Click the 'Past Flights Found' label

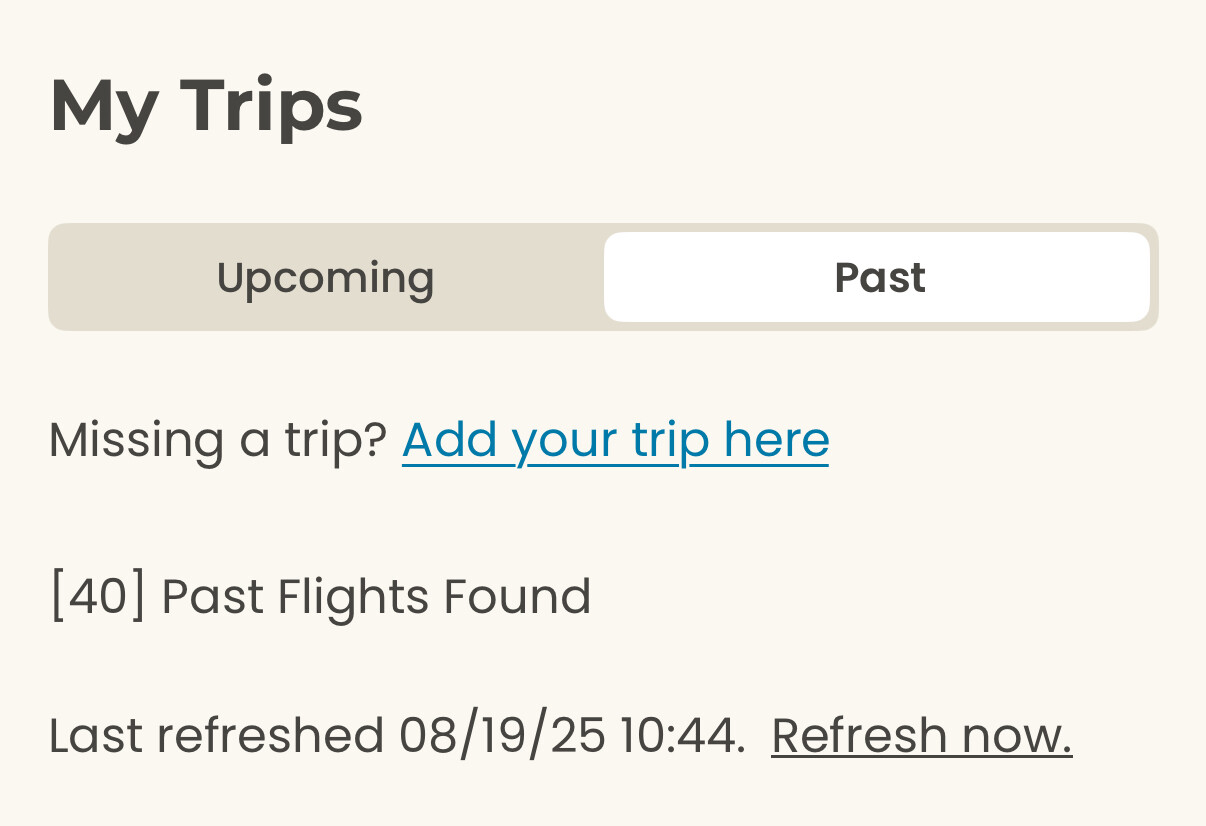click(376, 597)
